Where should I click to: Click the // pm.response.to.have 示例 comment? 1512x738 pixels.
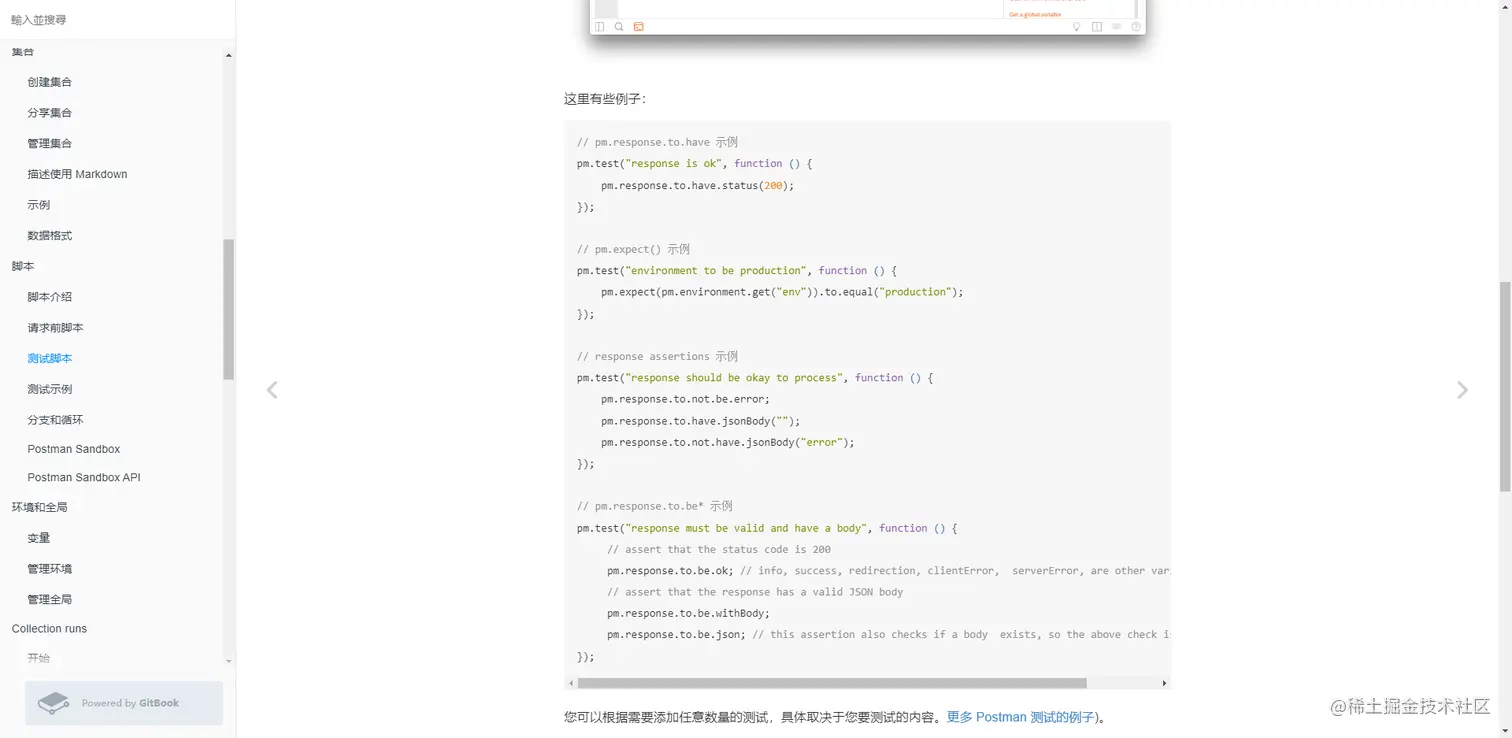click(657, 142)
